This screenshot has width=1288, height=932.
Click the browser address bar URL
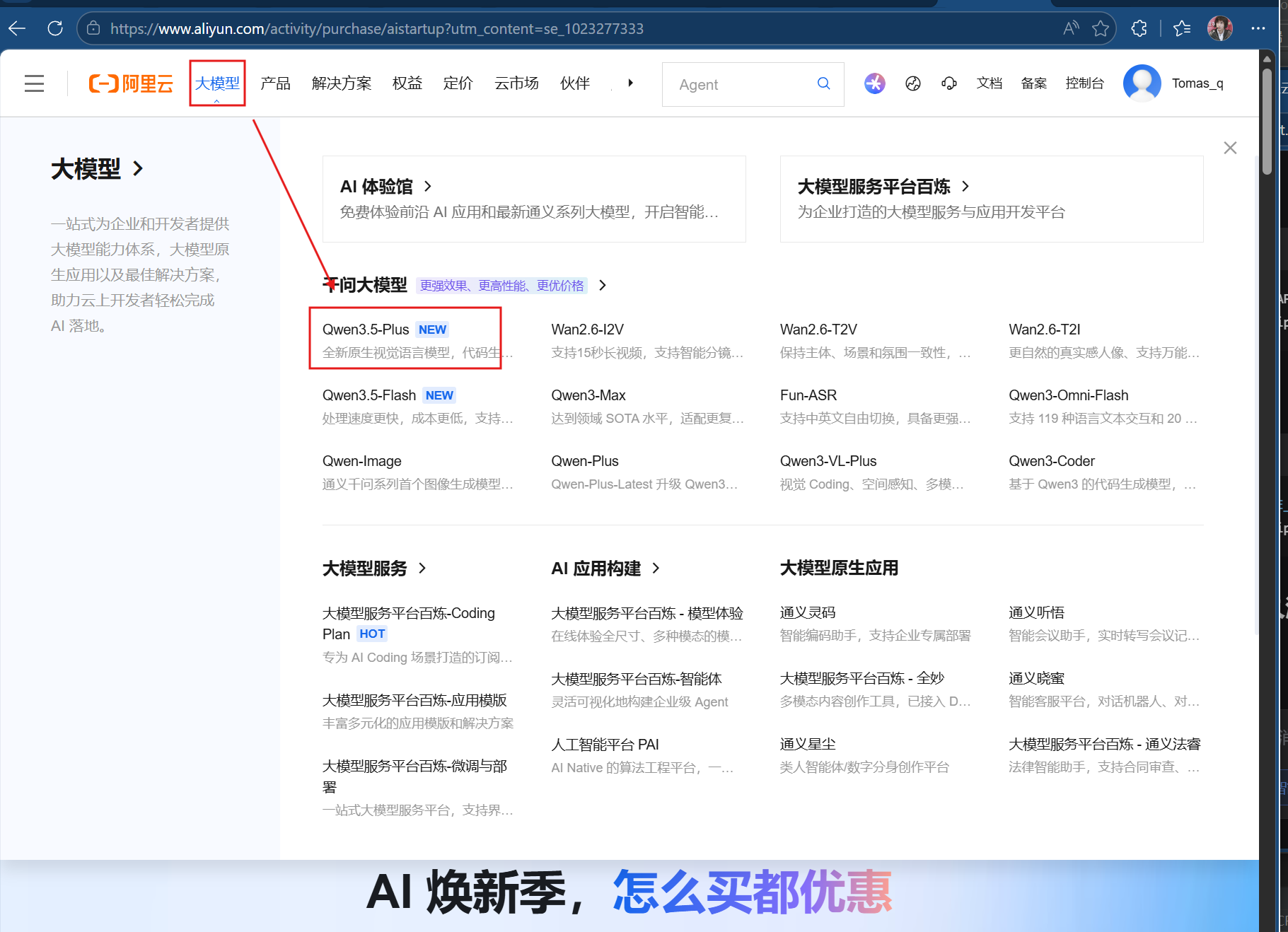(x=377, y=28)
